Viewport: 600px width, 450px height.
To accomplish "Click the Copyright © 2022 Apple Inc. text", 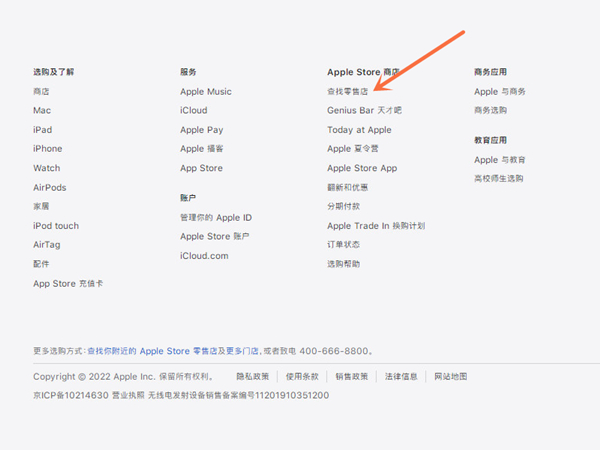I will (x=94, y=377).
